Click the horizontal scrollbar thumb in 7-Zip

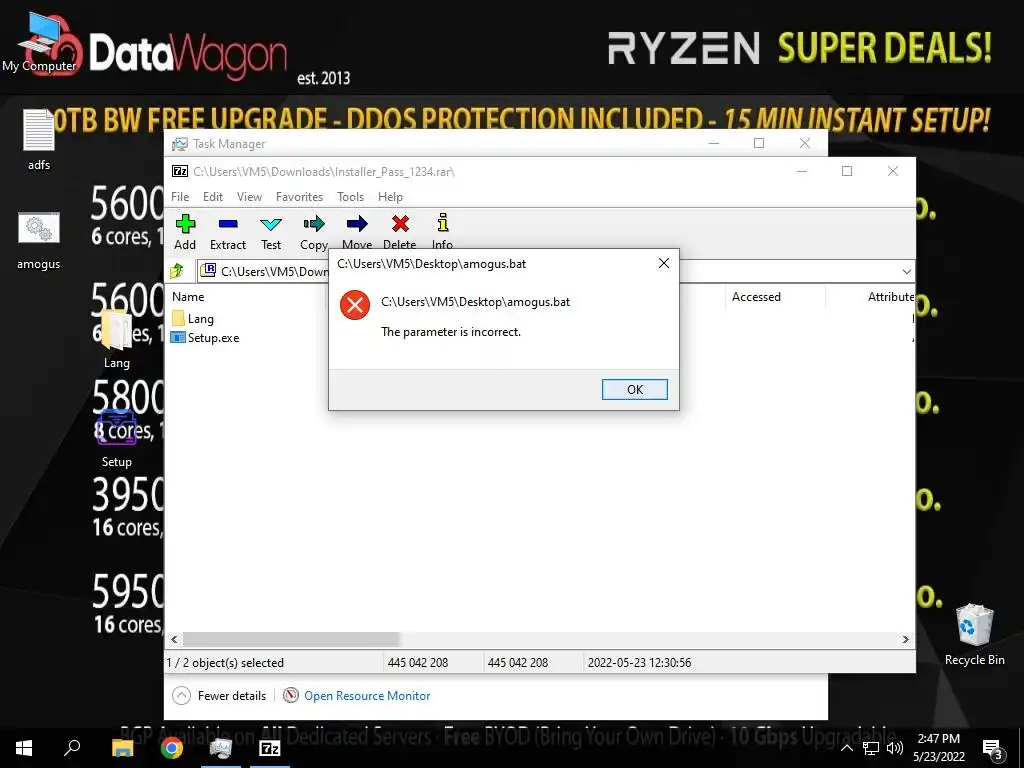pos(291,639)
